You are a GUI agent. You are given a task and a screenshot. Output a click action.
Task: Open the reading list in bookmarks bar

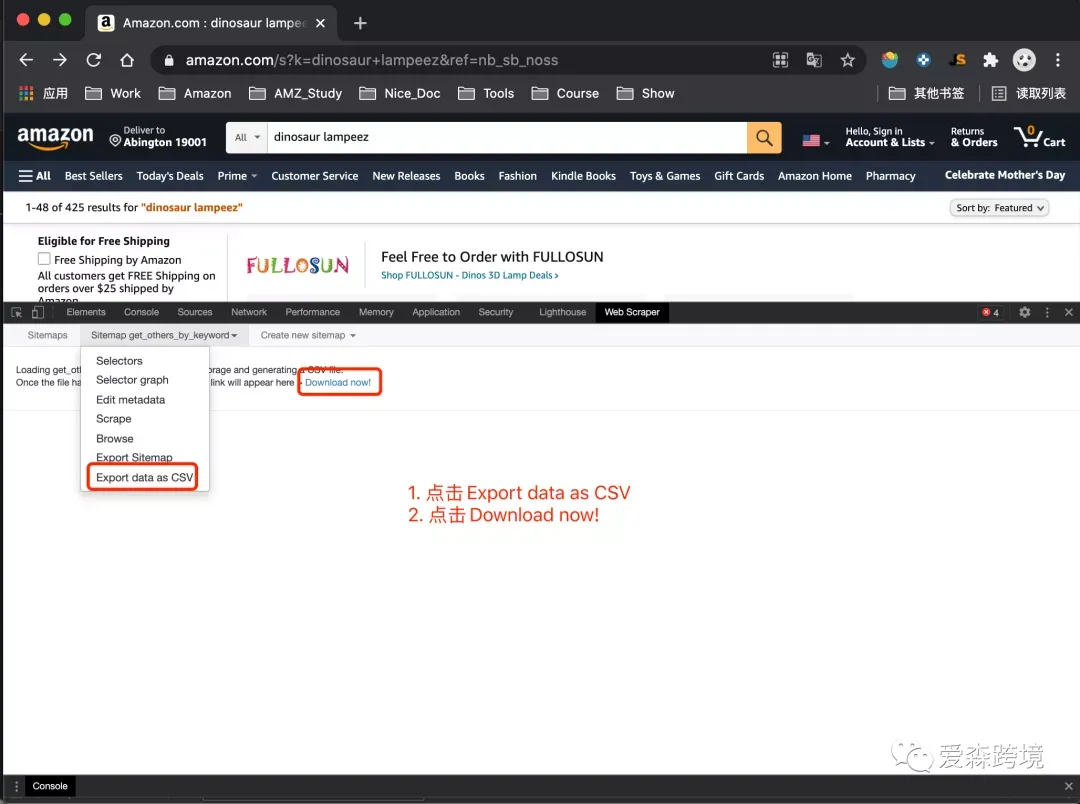tap(1028, 93)
